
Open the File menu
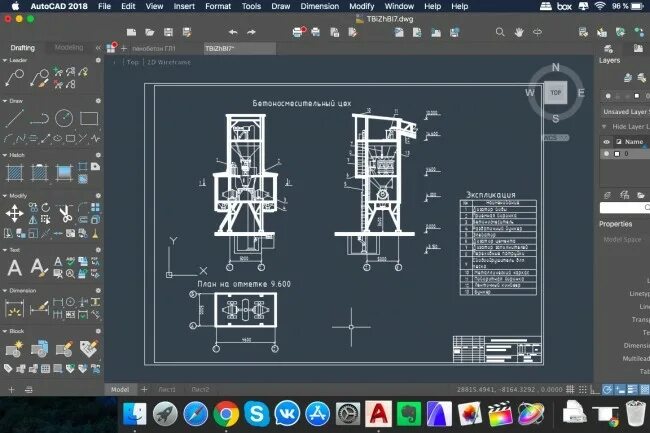pos(104,6)
